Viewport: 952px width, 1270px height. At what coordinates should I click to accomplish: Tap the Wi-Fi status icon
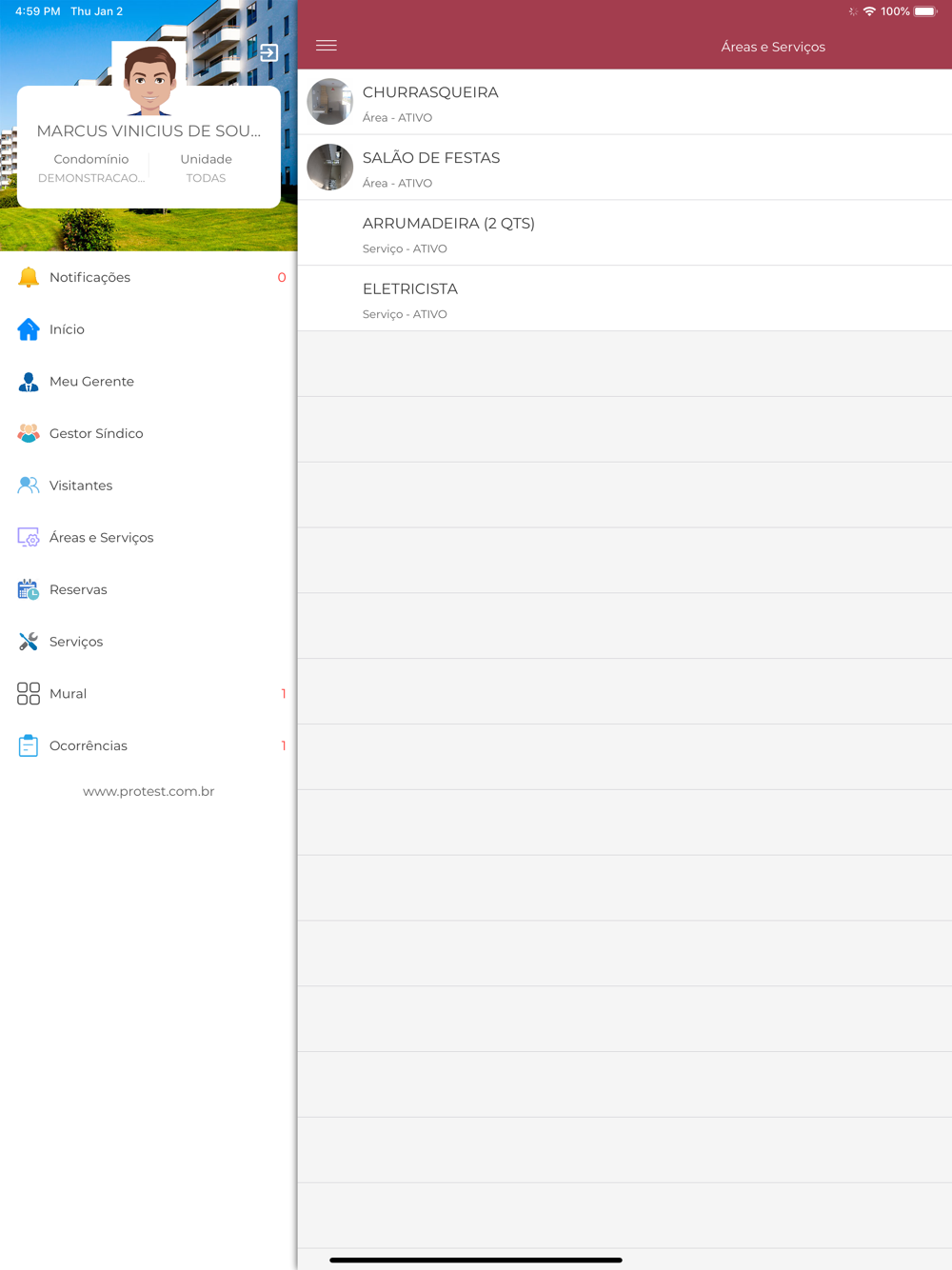pyautogui.click(x=869, y=11)
